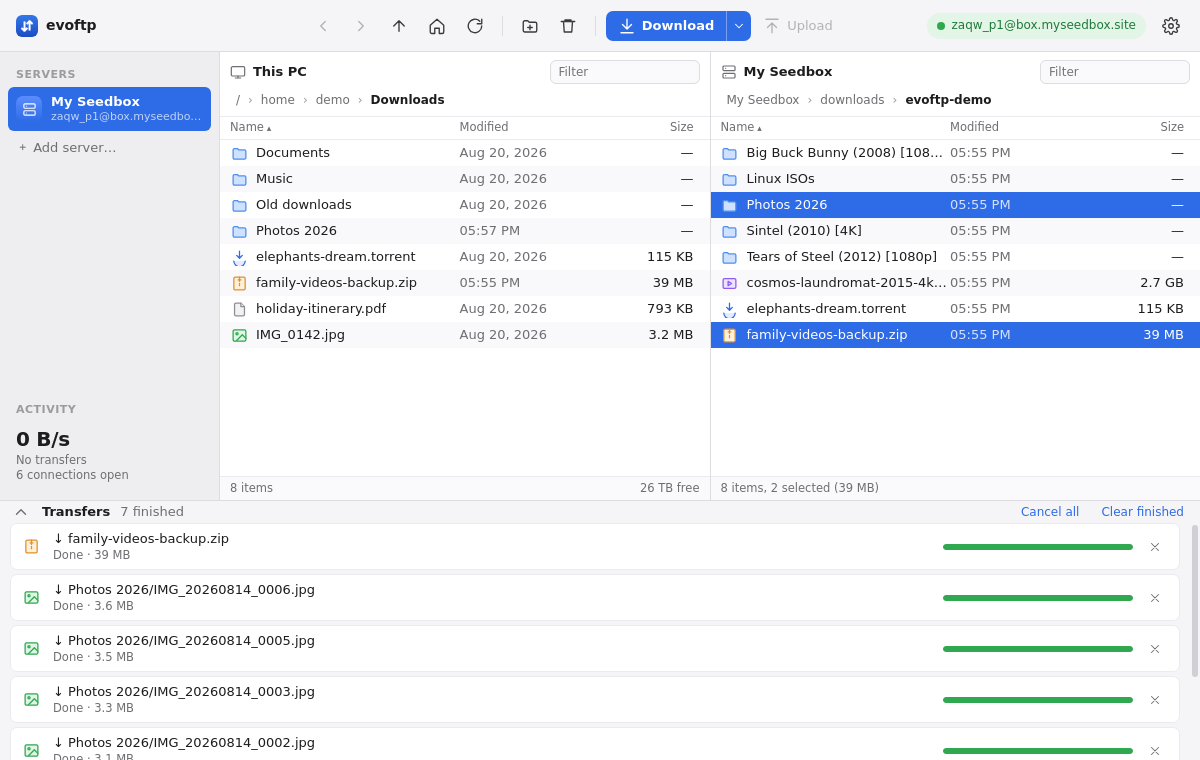Viewport: 1200px width, 760px height.
Task: Click the family-videos-backup.zip progress bar
Action: click(x=1038, y=547)
